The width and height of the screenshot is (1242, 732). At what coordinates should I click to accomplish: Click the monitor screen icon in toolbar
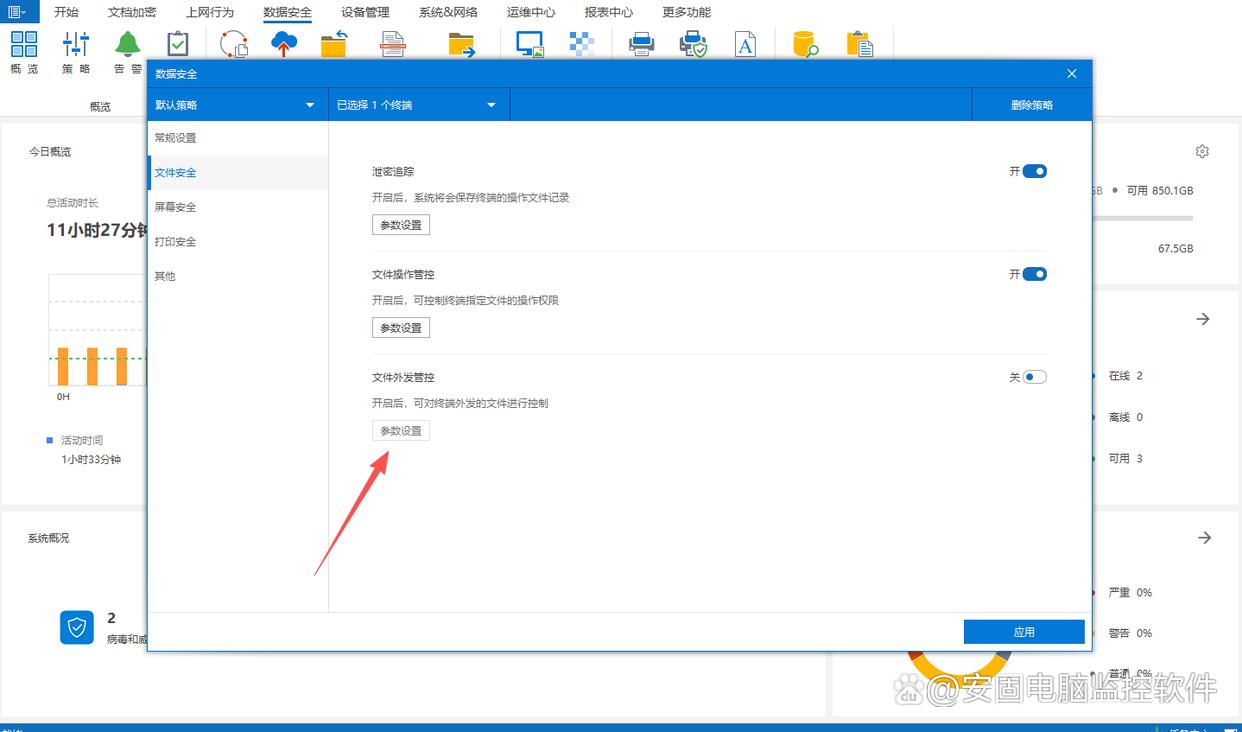(529, 44)
